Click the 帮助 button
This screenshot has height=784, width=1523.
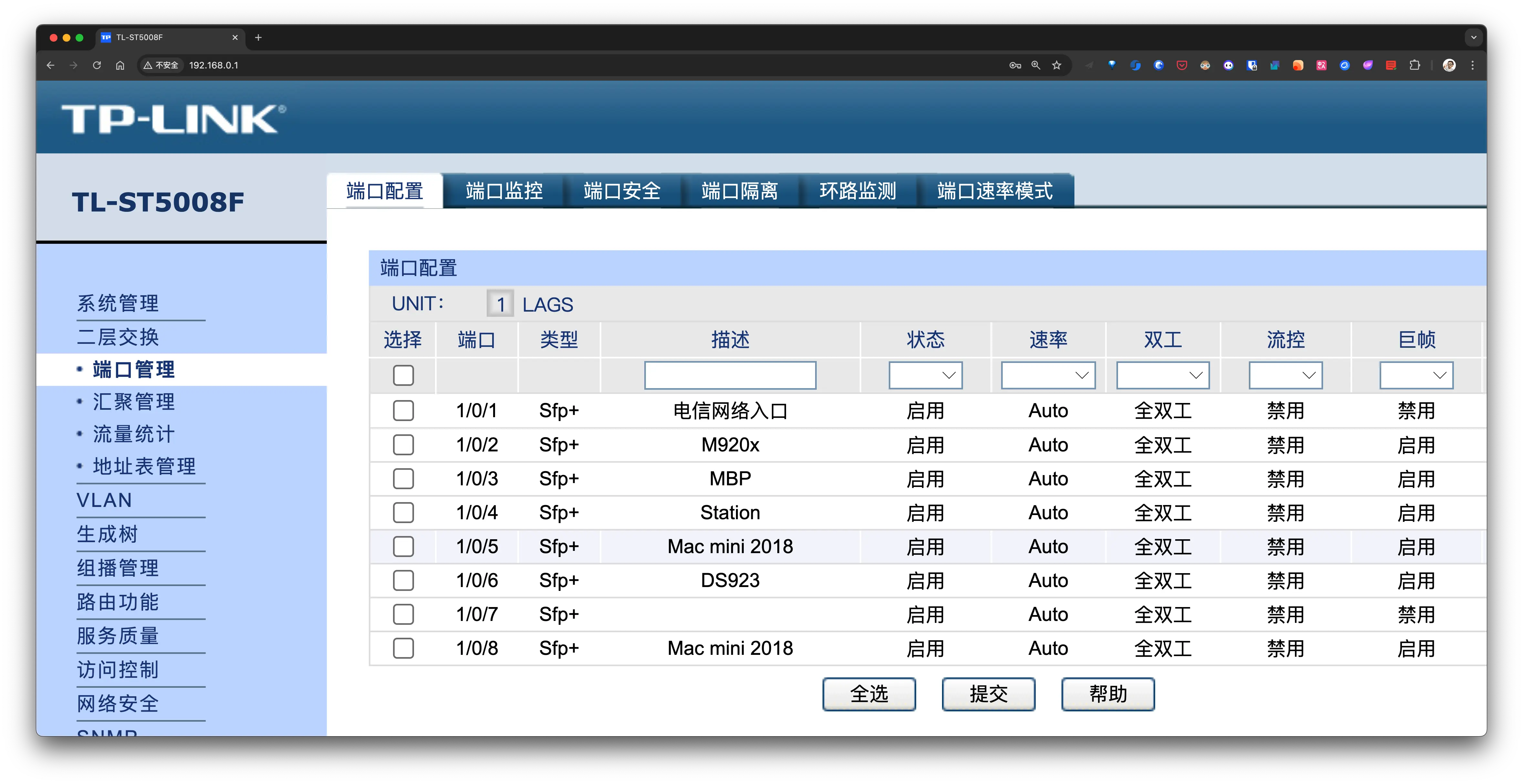pyautogui.click(x=1108, y=694)
